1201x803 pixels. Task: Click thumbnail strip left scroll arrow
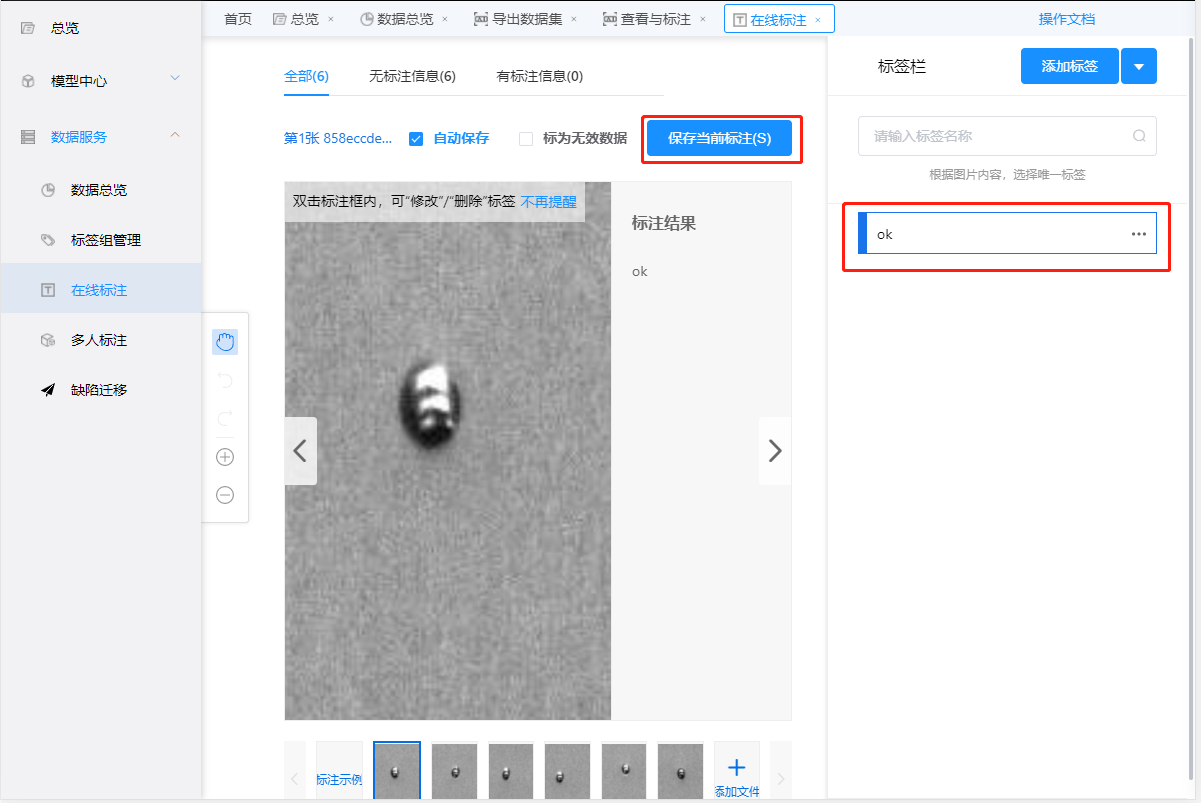[295, 778]
